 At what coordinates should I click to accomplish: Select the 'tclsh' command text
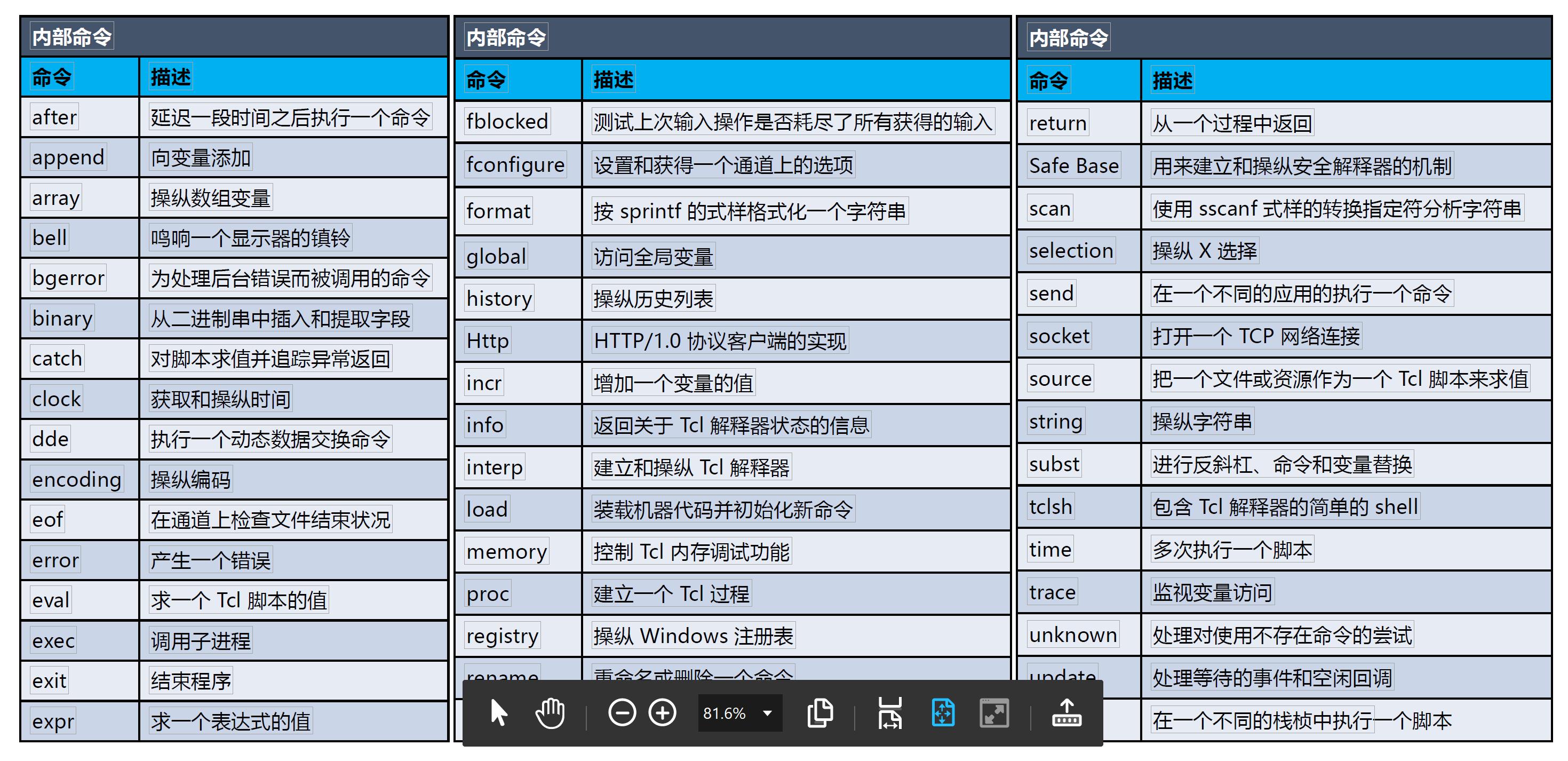[x=1050, y=506]
